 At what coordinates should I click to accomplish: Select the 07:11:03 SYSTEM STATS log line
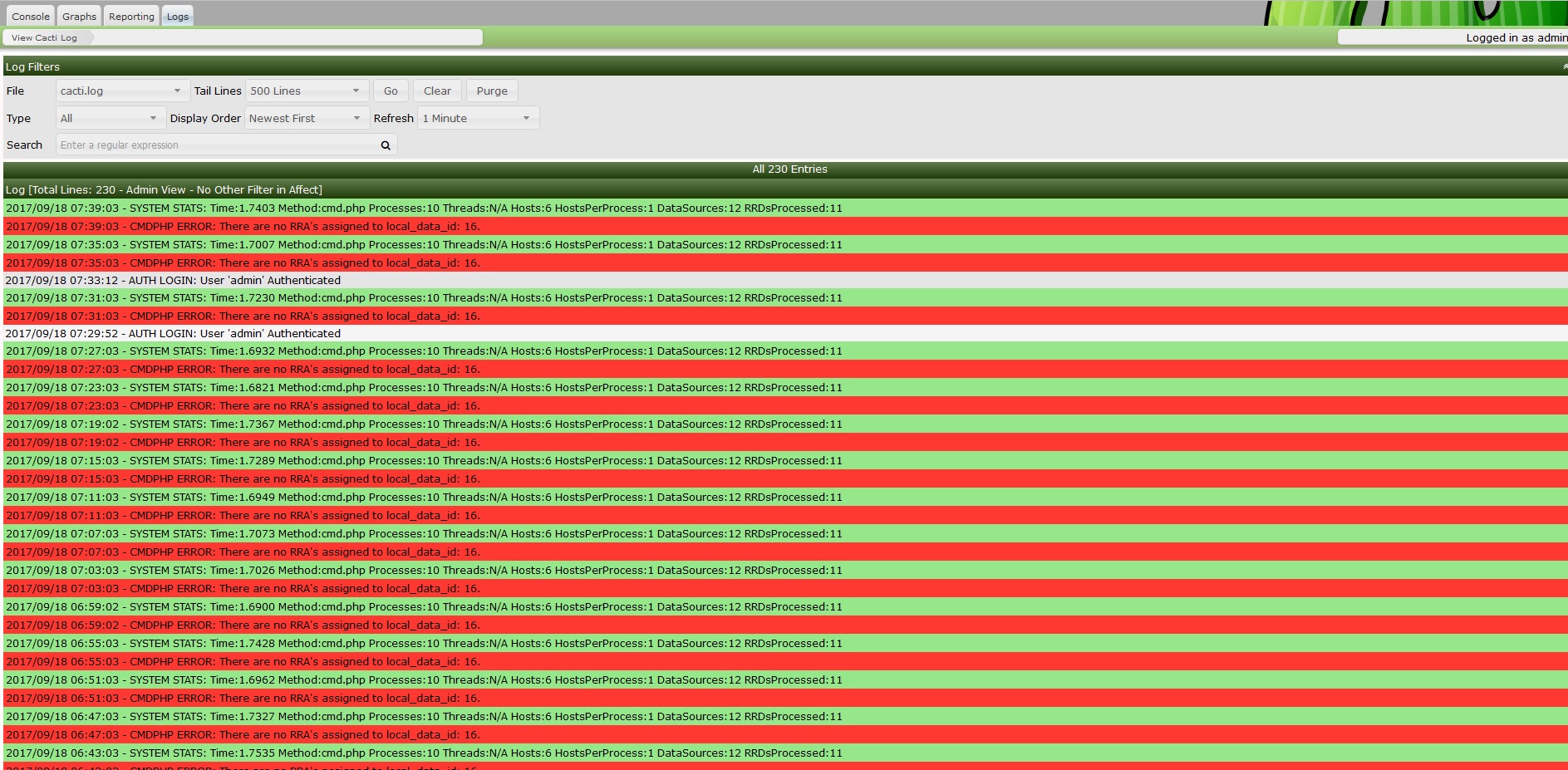point(785,497)
